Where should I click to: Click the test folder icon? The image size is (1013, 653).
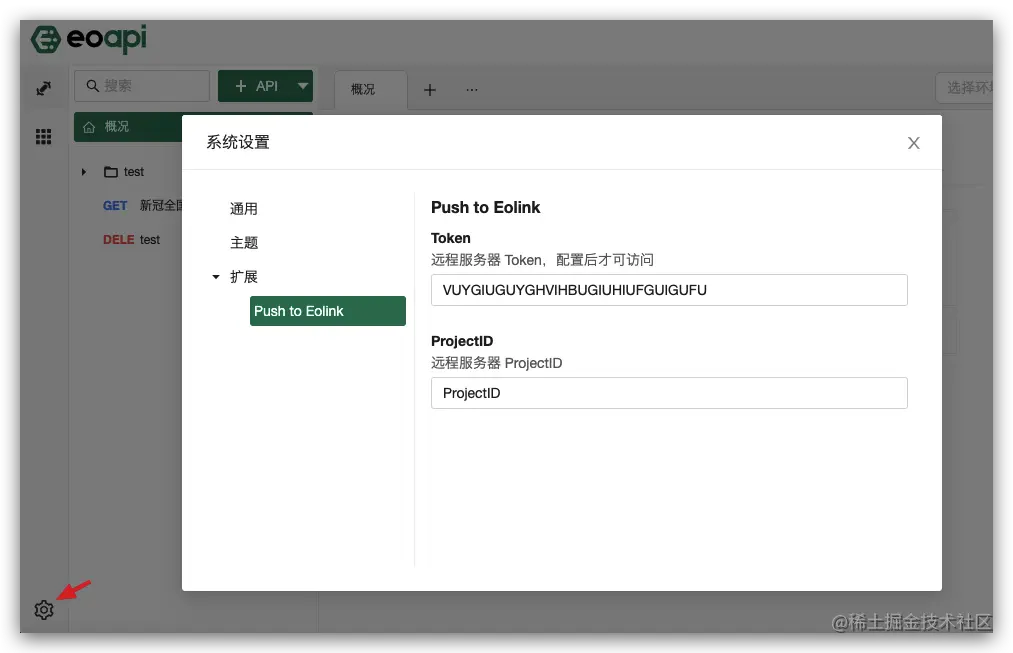coord(111,172)
